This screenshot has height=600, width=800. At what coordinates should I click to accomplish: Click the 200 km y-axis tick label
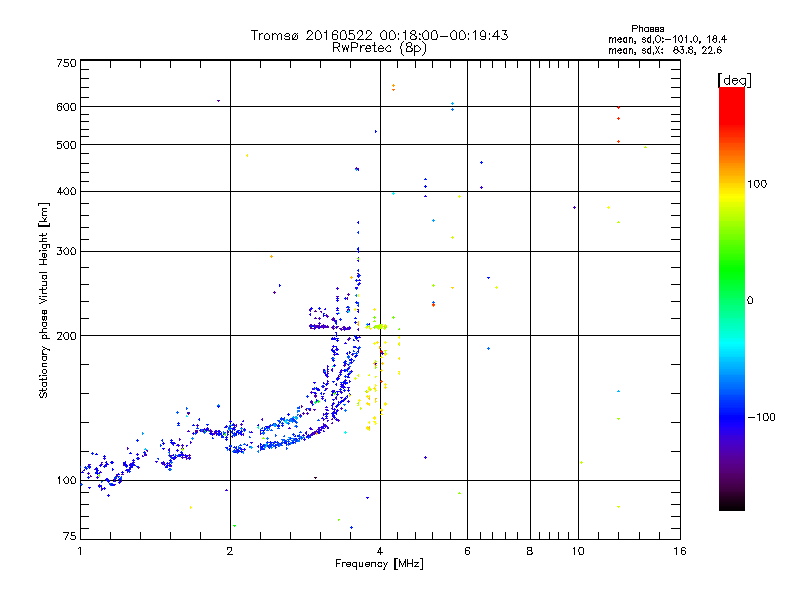pos(65,336)
